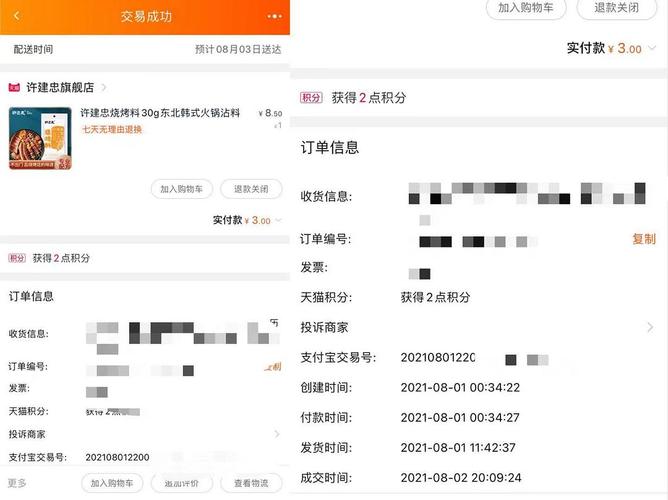Expand the store chevron next to 许建忠旗舰店
Image resolution: width=668 pixels, height=500 pixels.
pyautogui.click(x=104, y=87)
